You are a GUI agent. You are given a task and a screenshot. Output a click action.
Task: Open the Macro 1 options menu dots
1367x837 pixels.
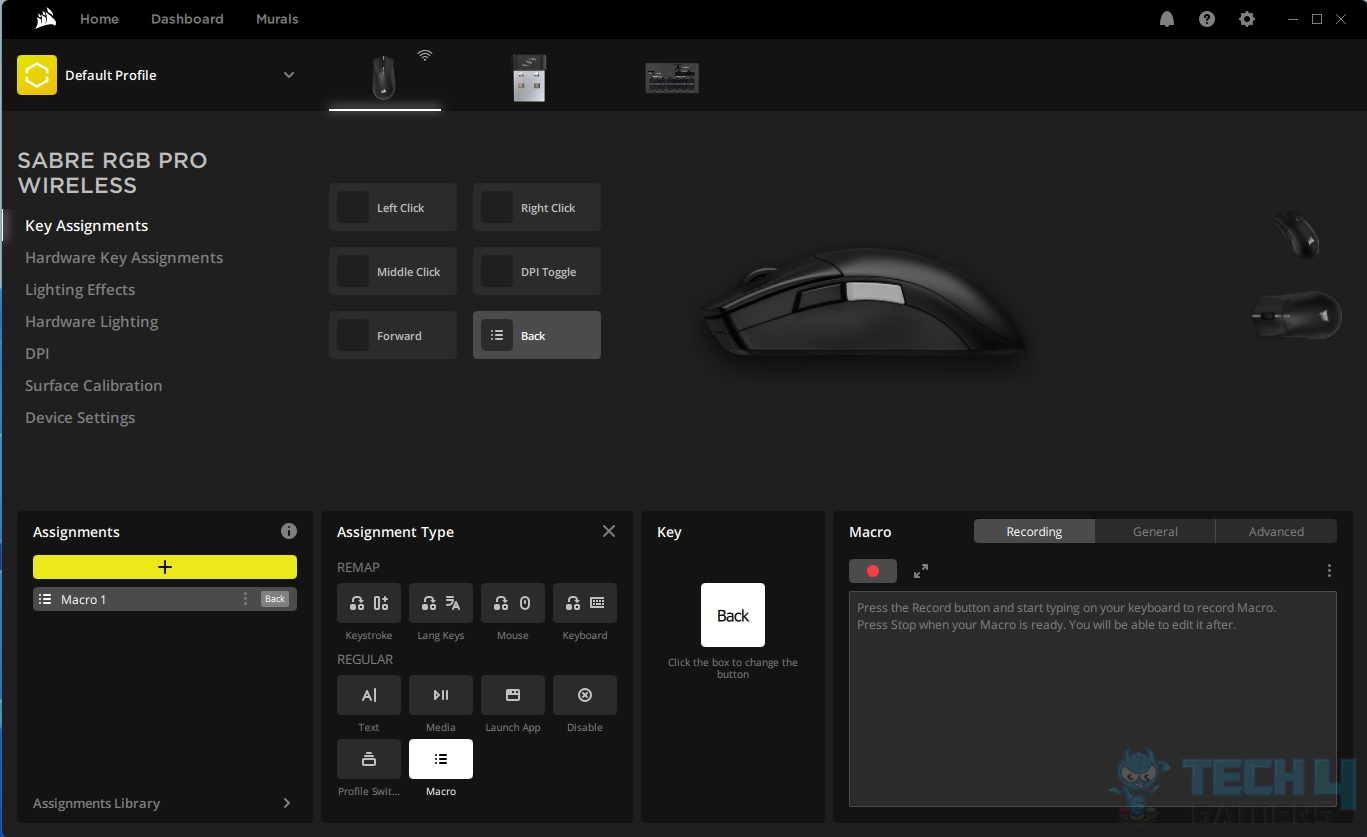245,599
